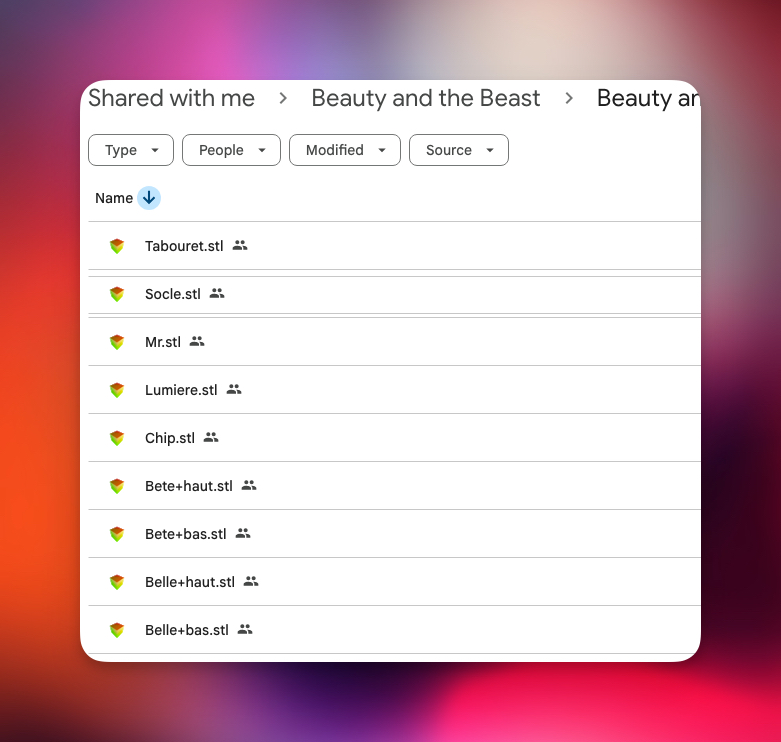Open the Source filter dropdown
The image size is (781, 742).
pyautogui.click(x=459, y=150)
